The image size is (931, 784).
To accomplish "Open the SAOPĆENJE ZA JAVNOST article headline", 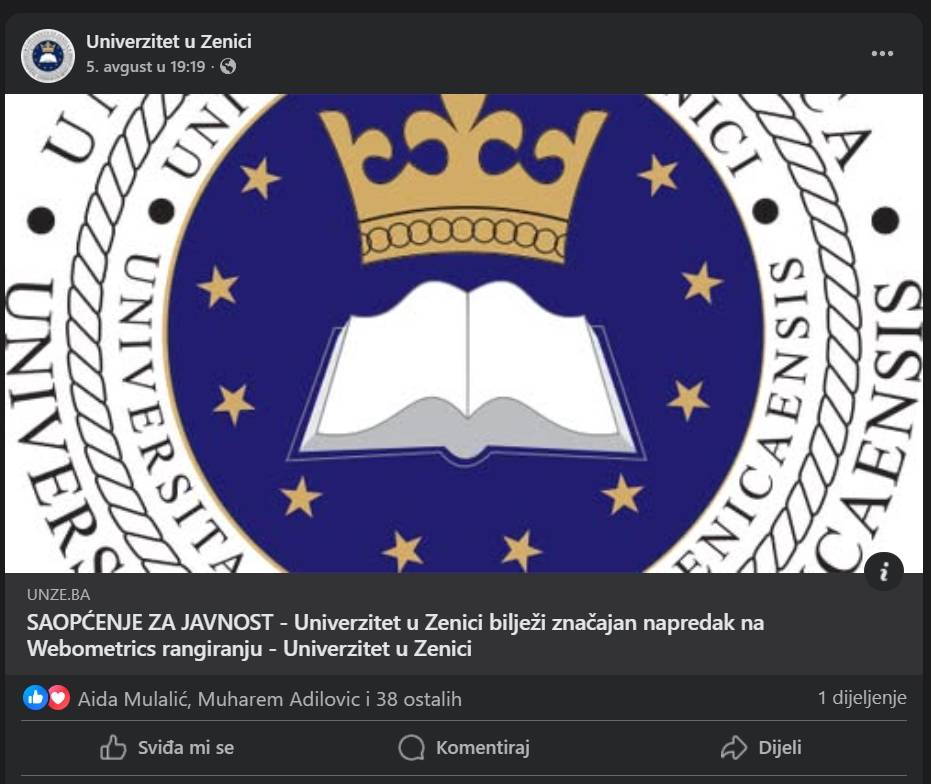I will click(395, 636).
